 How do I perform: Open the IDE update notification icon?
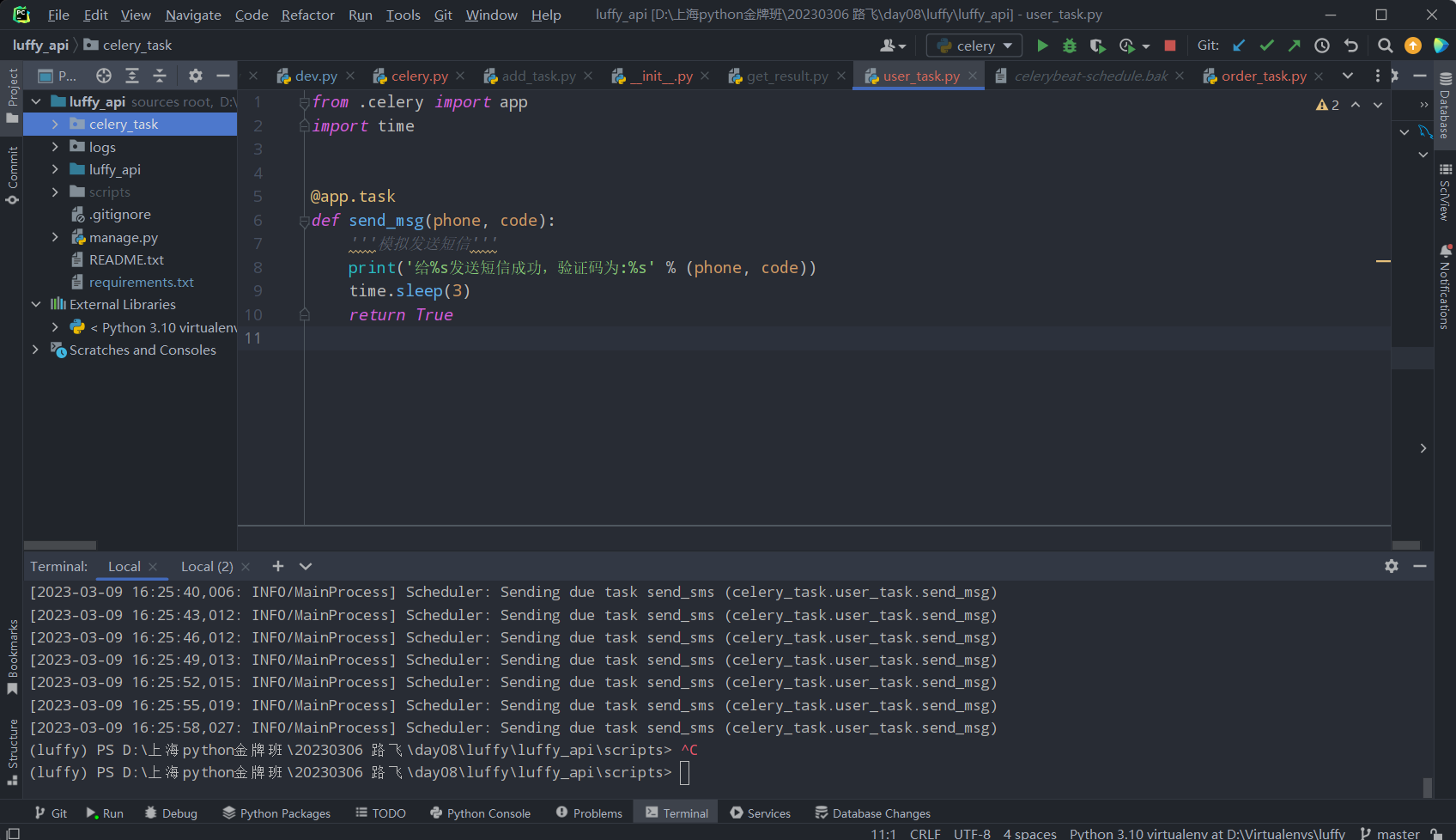(x=1413, y=46)
